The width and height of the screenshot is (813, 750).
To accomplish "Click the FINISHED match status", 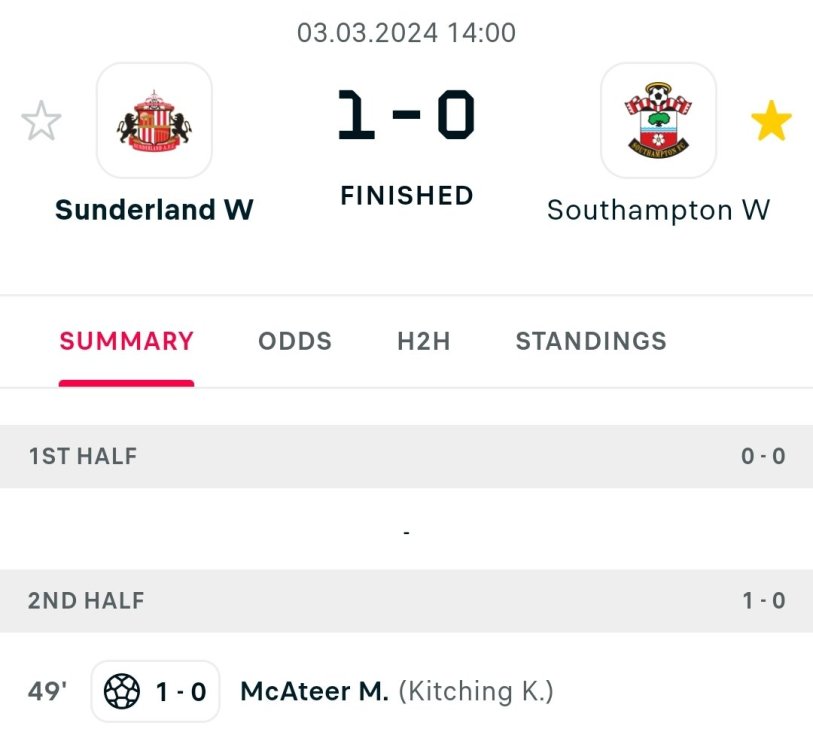I will click(x=406, y=196).
